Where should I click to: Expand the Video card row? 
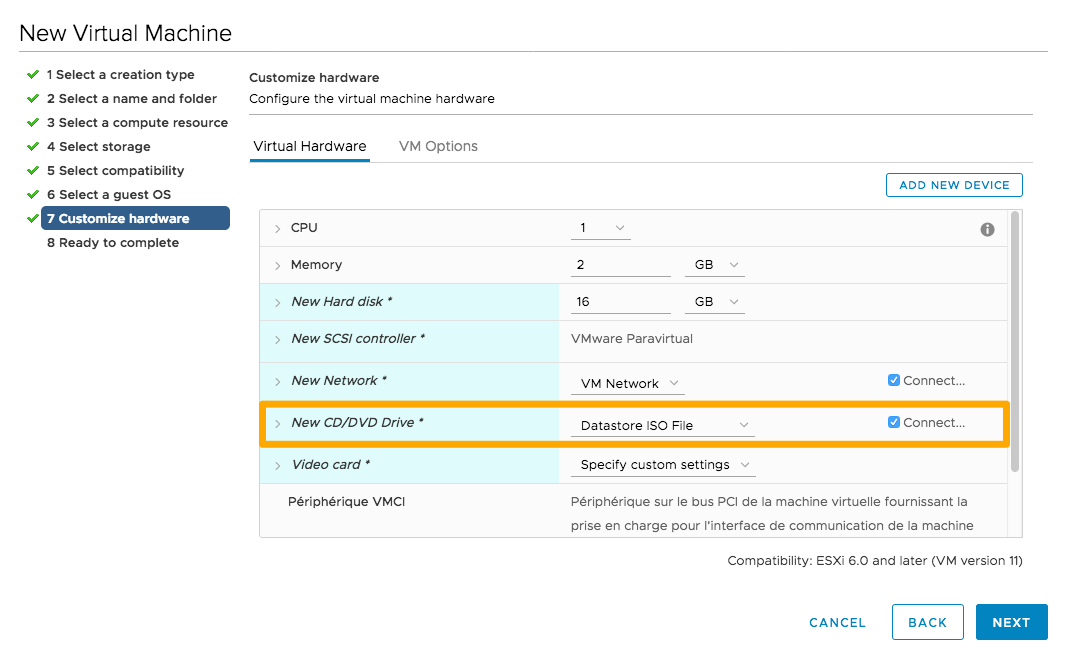(x=278, y=466)
